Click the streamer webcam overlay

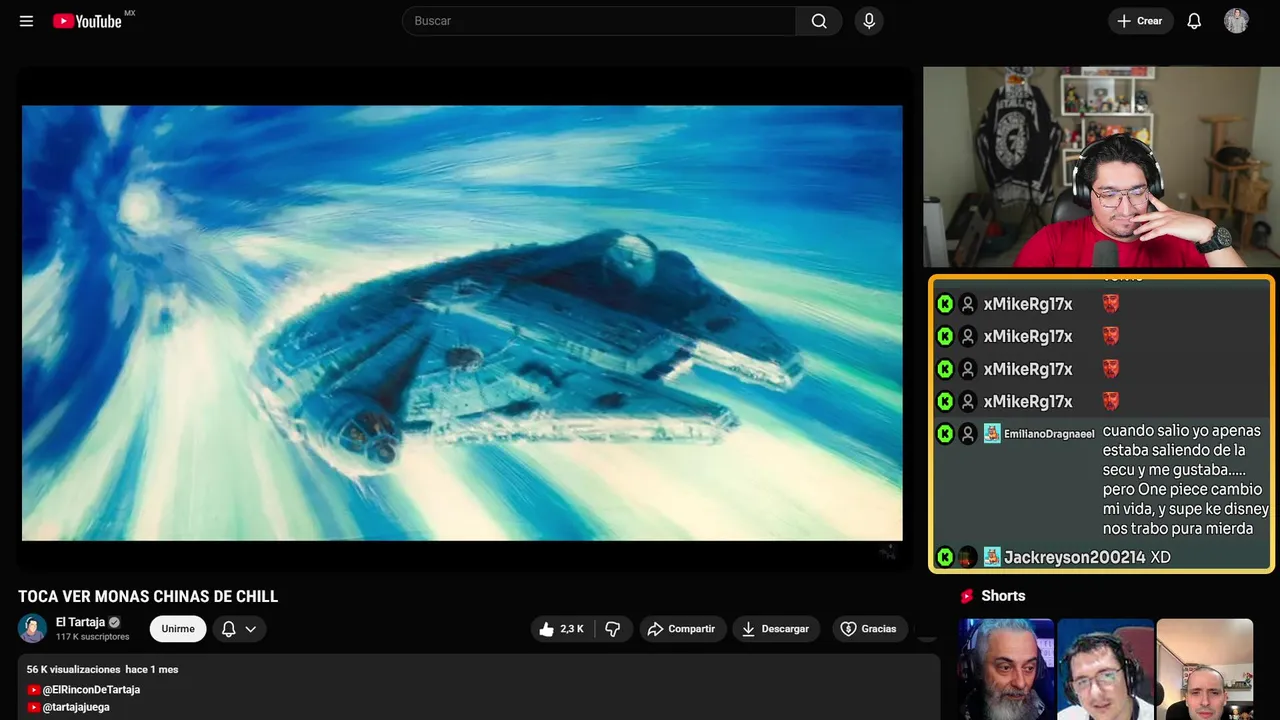[1101, 167]
